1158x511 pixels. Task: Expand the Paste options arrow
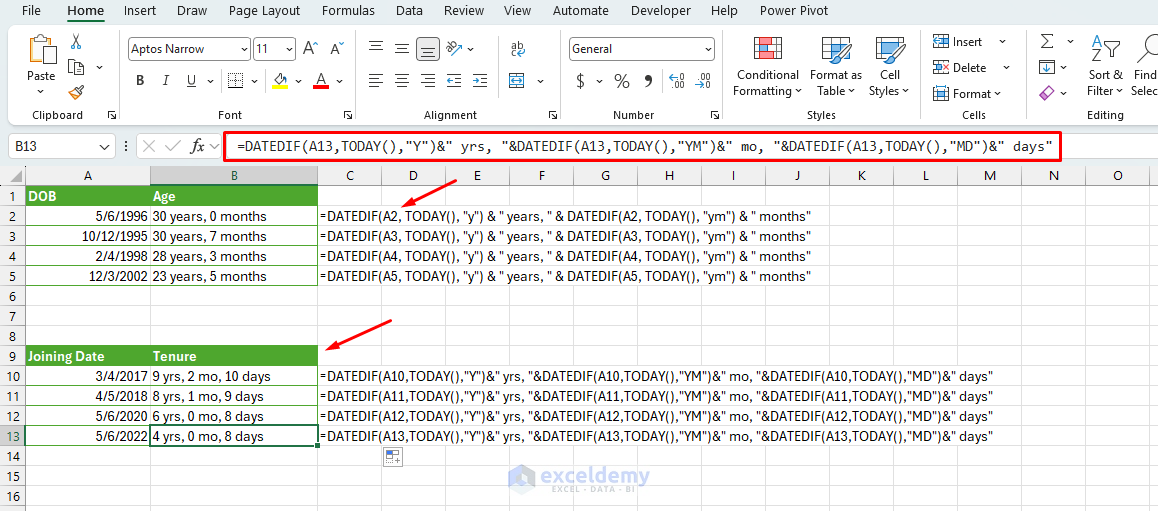coord(41,92)
